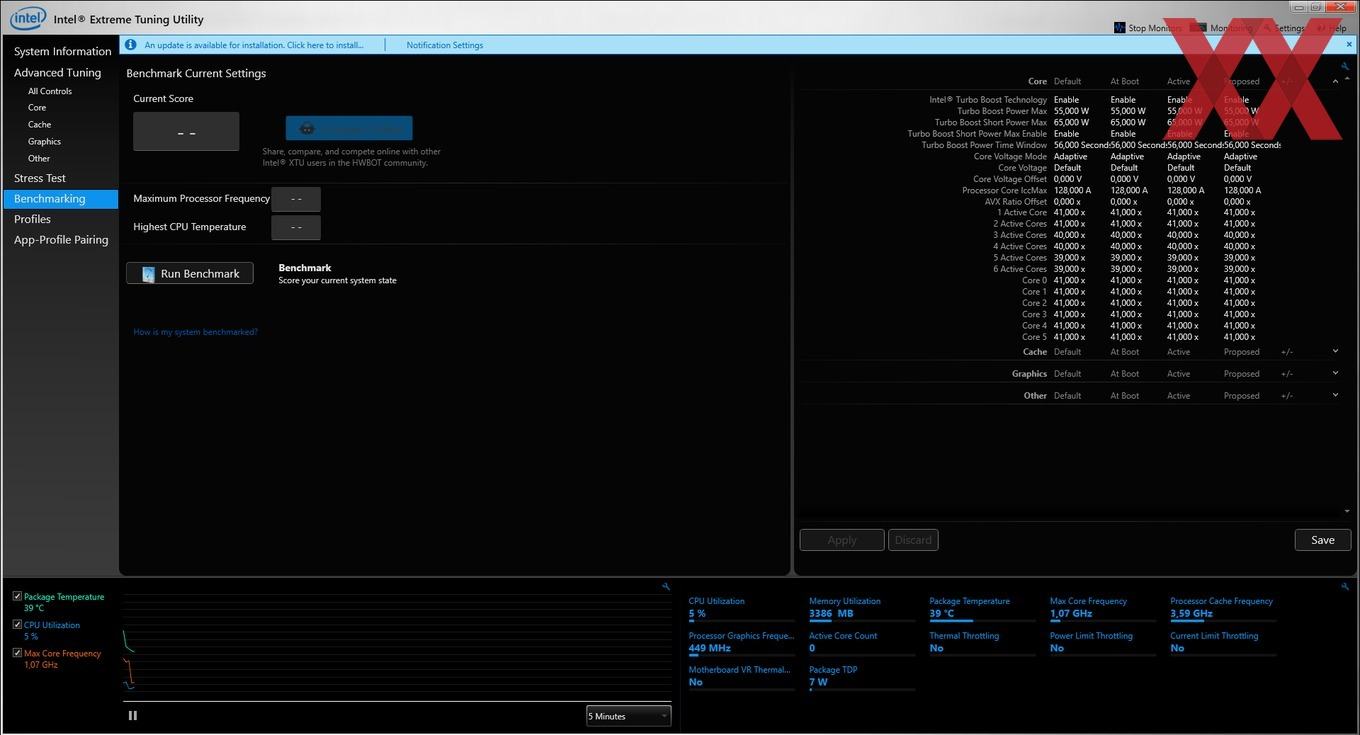Click the Current Limit Throttling tile
The image size is (1360, 735).
coord(1224,642)
